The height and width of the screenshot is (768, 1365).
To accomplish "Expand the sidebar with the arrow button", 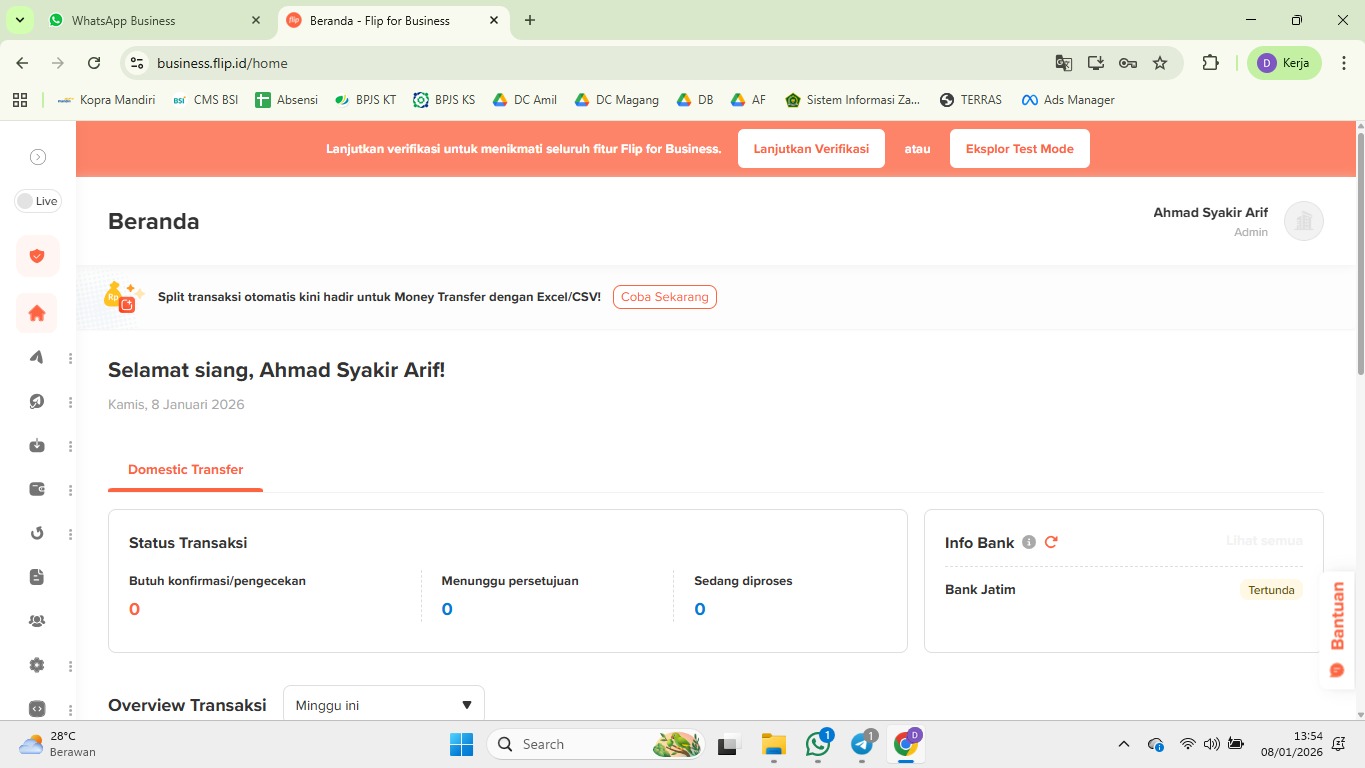I will click(37, 157).
